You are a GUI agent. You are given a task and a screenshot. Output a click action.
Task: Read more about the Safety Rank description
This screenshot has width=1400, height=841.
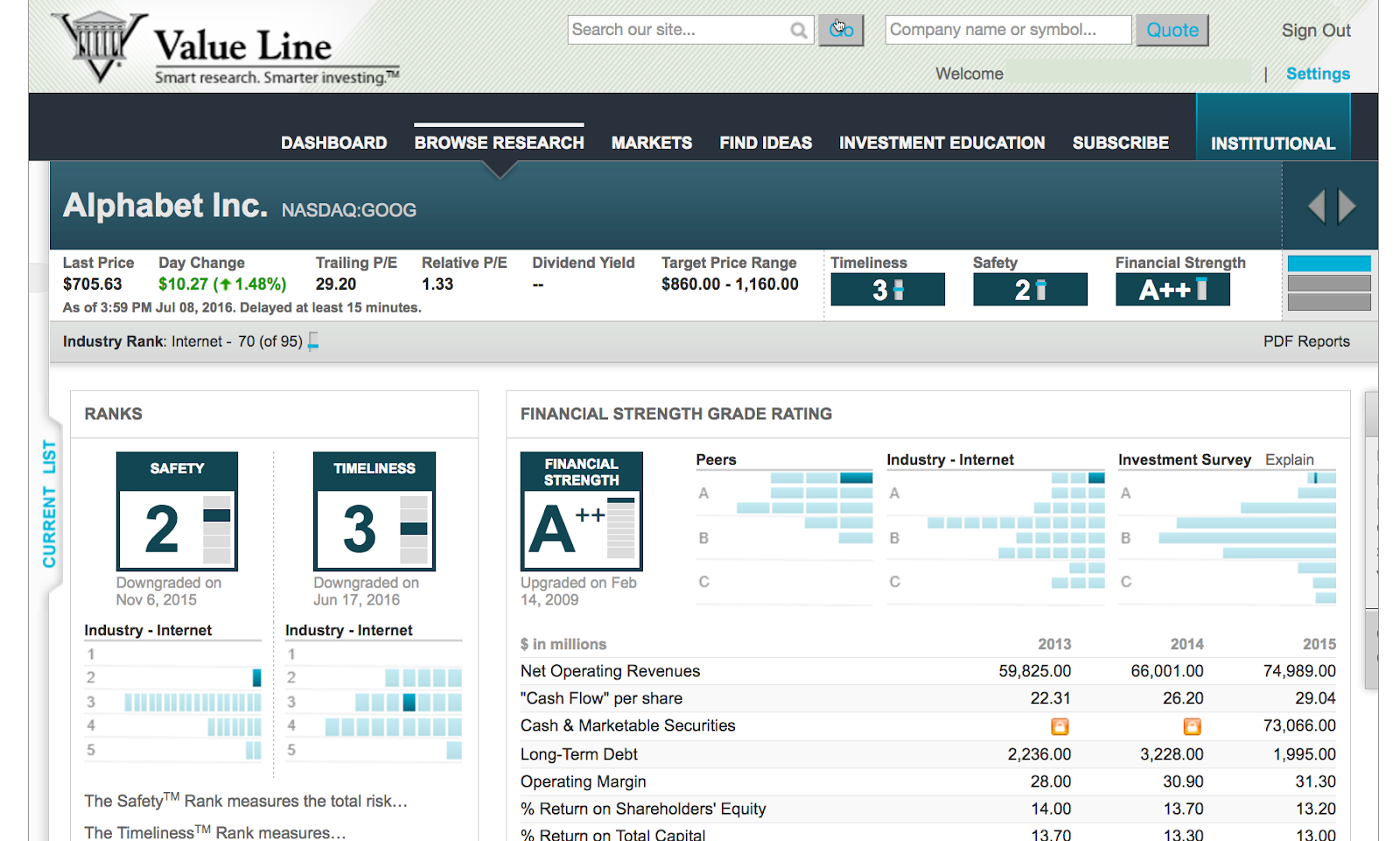(x=246, y=801)
